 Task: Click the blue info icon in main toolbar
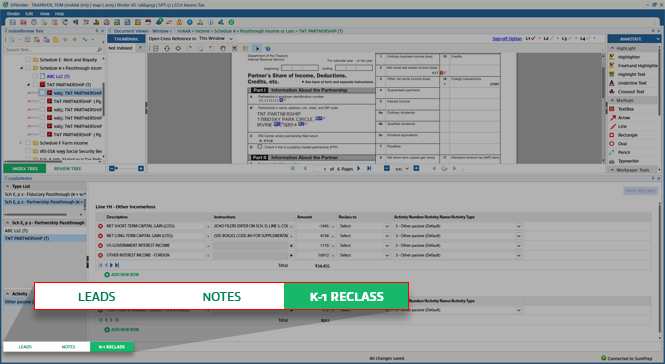point(210,22)
